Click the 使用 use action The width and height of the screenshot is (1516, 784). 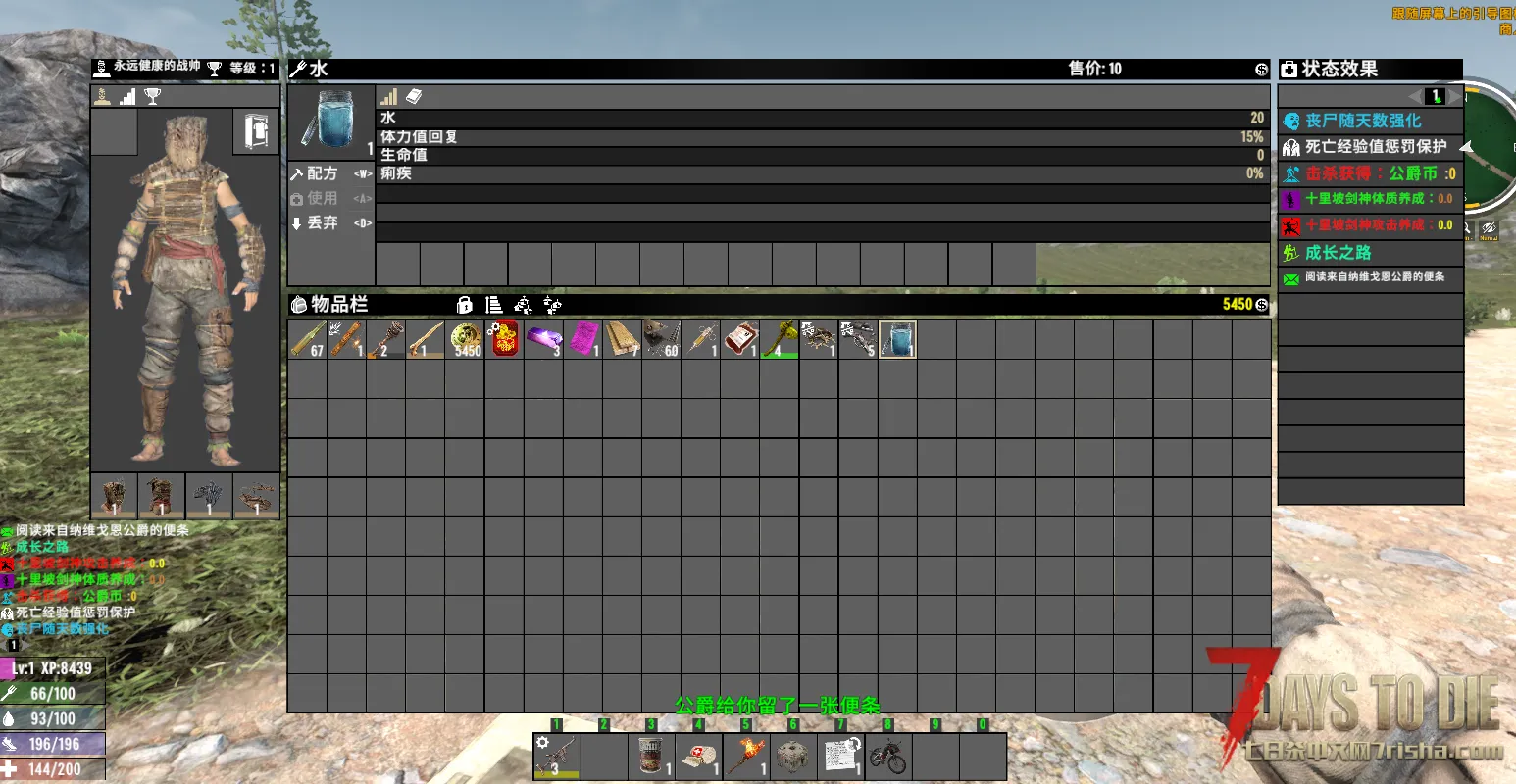click(x=331, y=198)
